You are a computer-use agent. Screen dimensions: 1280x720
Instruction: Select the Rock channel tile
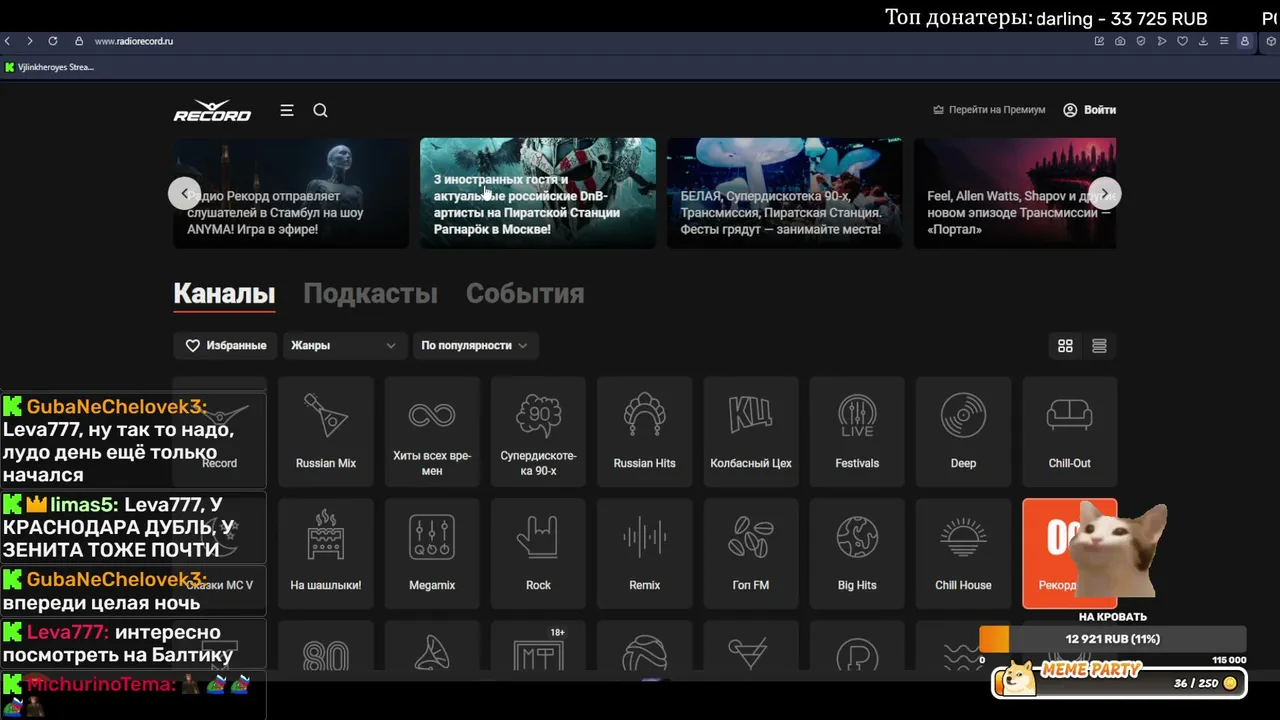(538, 554)
